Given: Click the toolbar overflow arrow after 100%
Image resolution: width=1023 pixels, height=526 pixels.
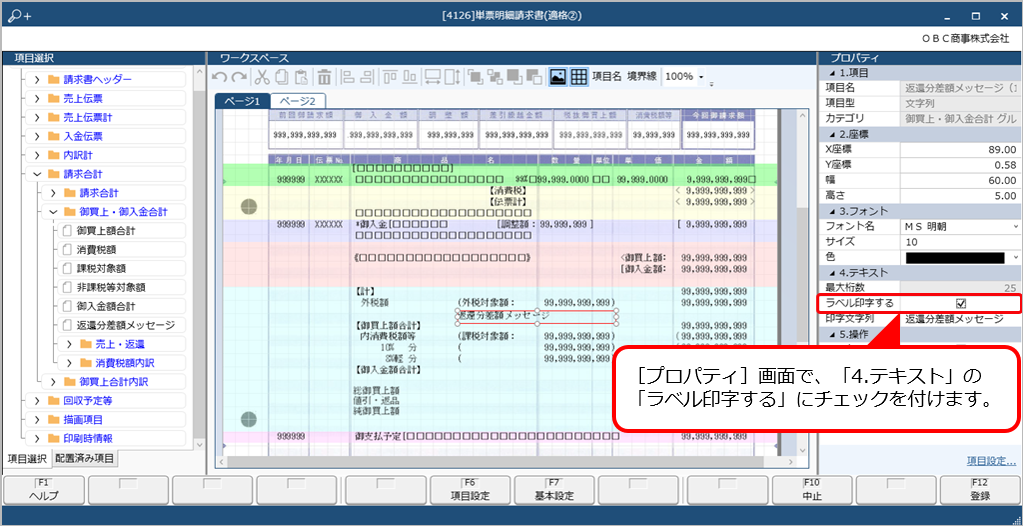Looking at the screenshot, I should [712, 84].
